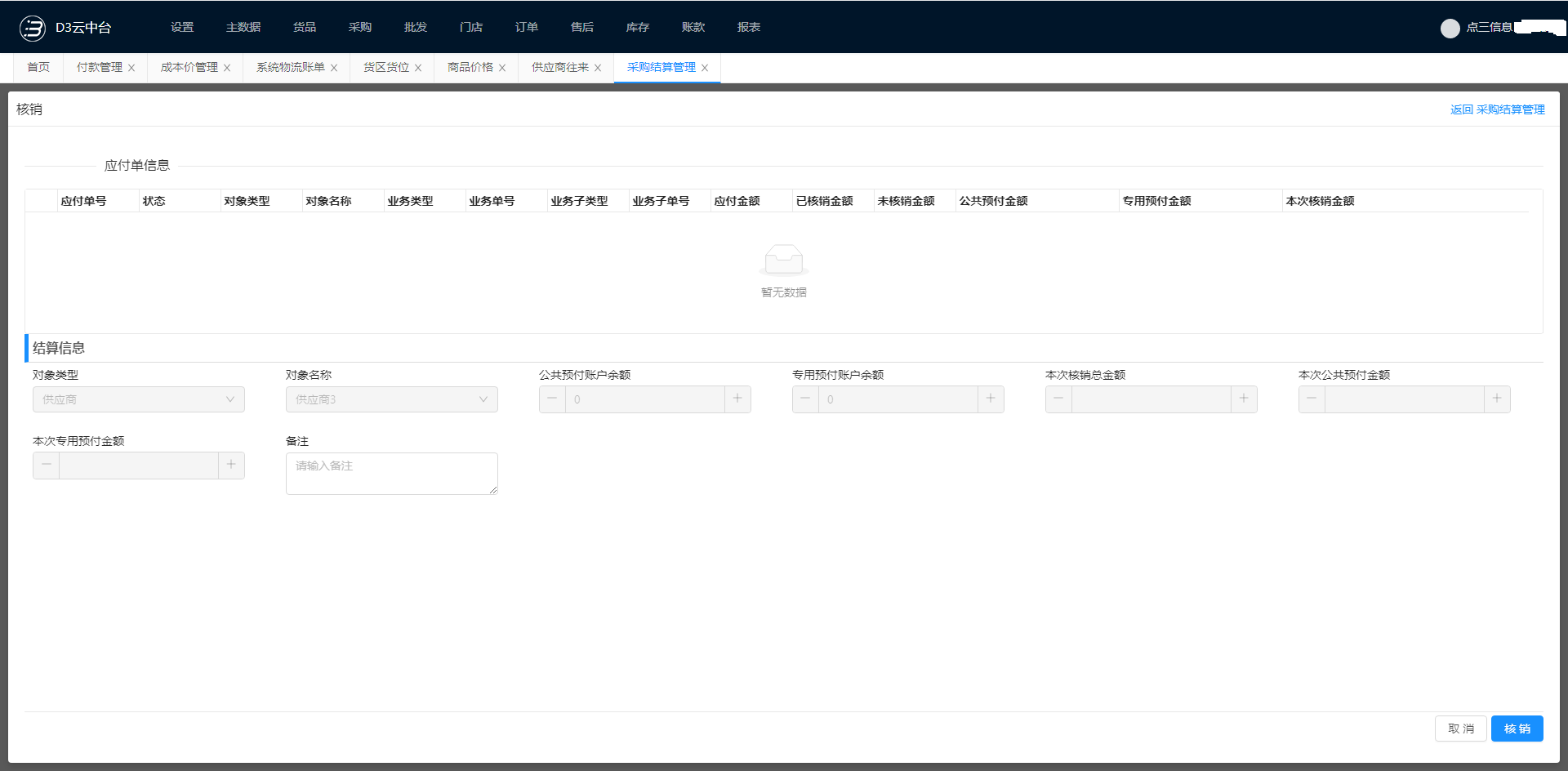
Task: Increase 本次专用预付金额 with plus button
Action: [231, 465]
